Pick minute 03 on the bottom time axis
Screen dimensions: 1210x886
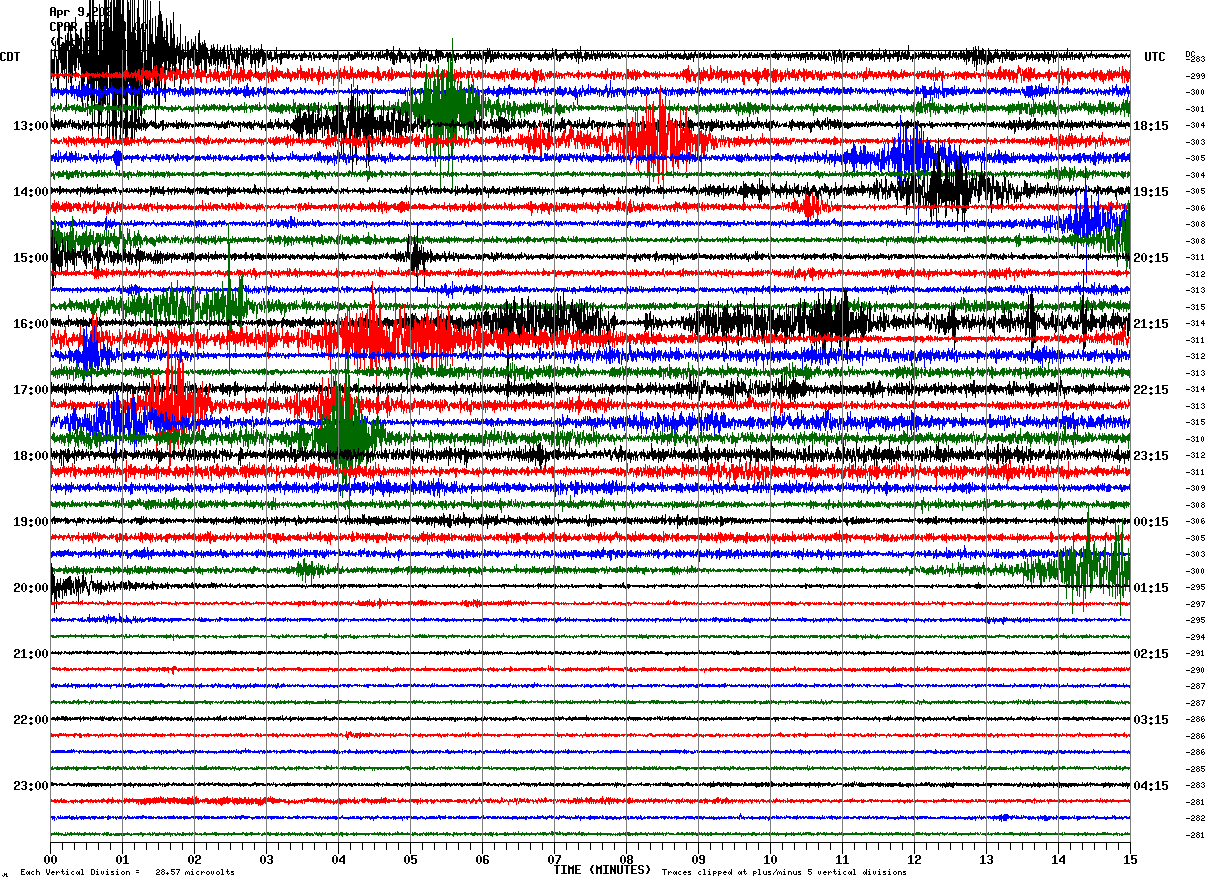tap(266, 859)
